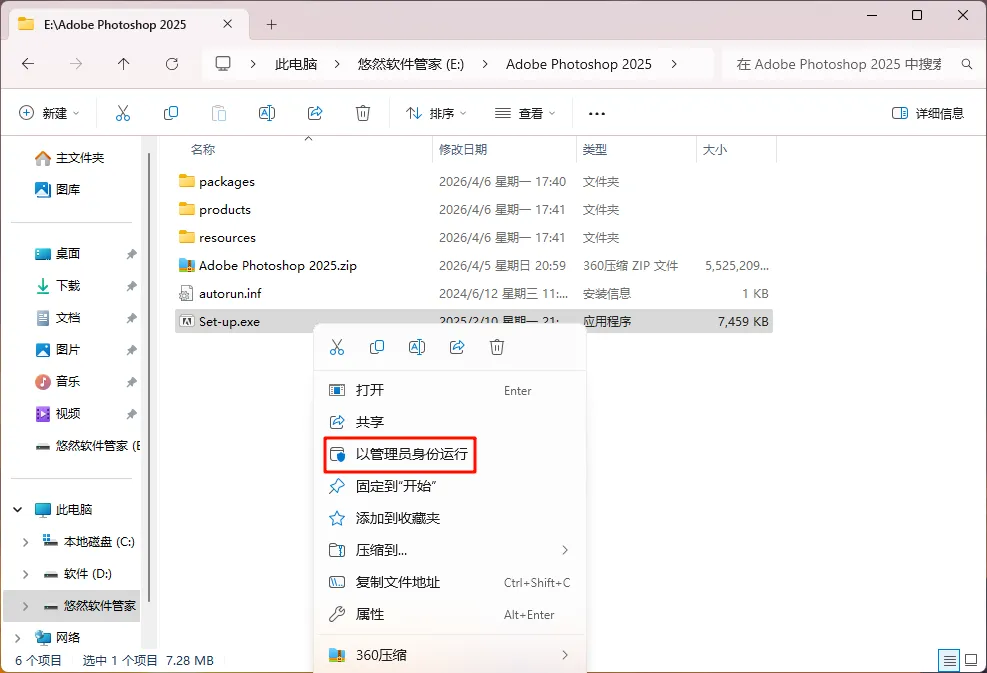Expand the 压缩到... submenu

565,550
